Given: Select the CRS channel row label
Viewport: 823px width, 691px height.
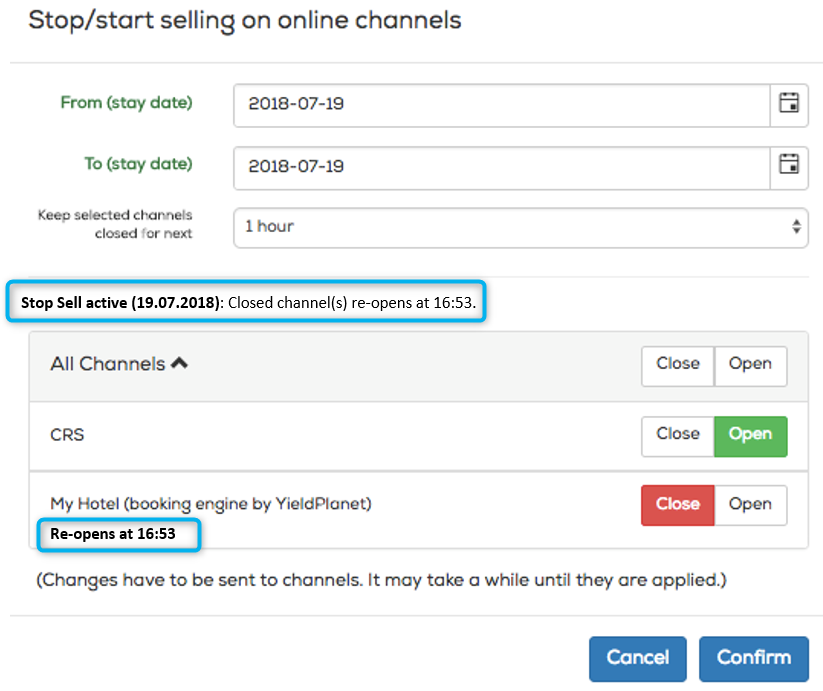Looking at the screenshot, I should [x=67, y=434].
